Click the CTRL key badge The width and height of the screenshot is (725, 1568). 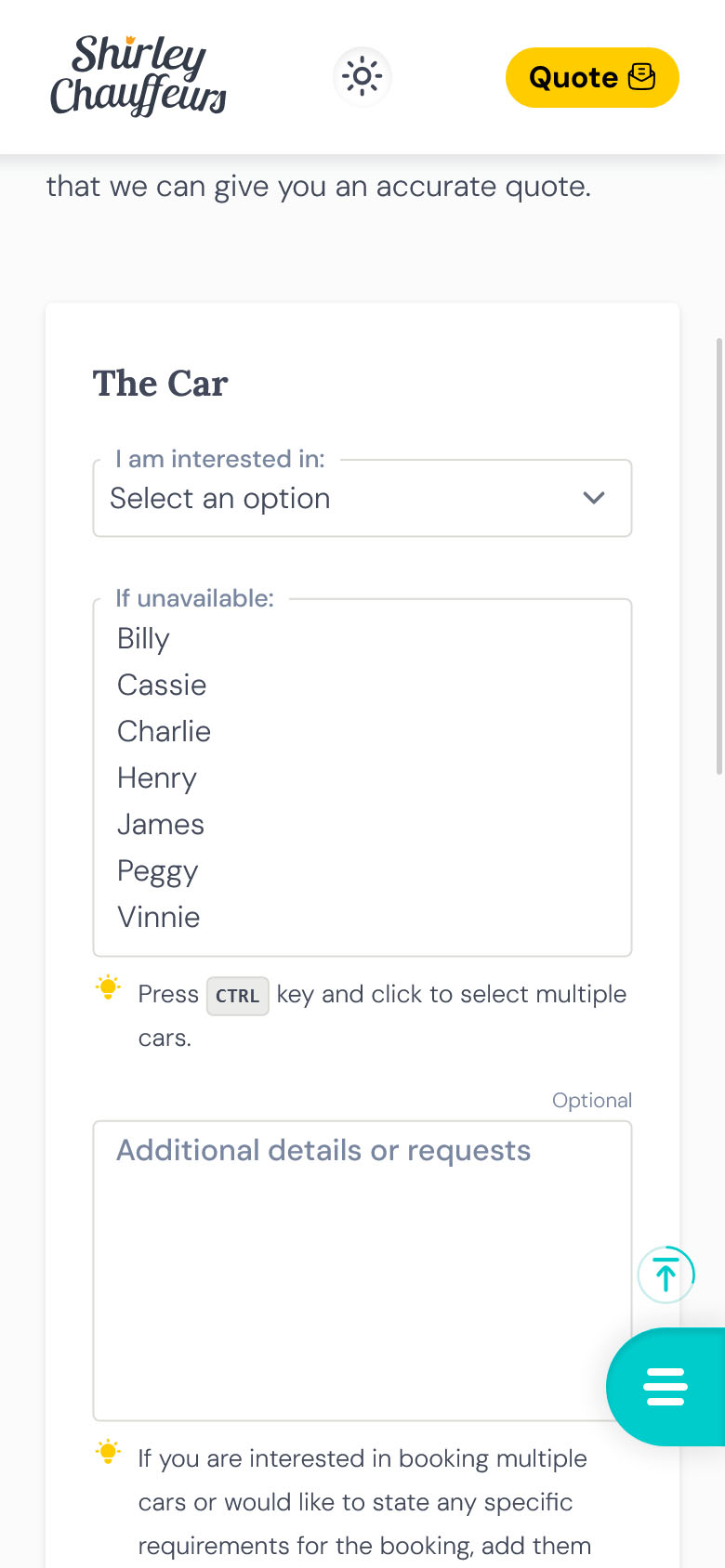(238, 996)
